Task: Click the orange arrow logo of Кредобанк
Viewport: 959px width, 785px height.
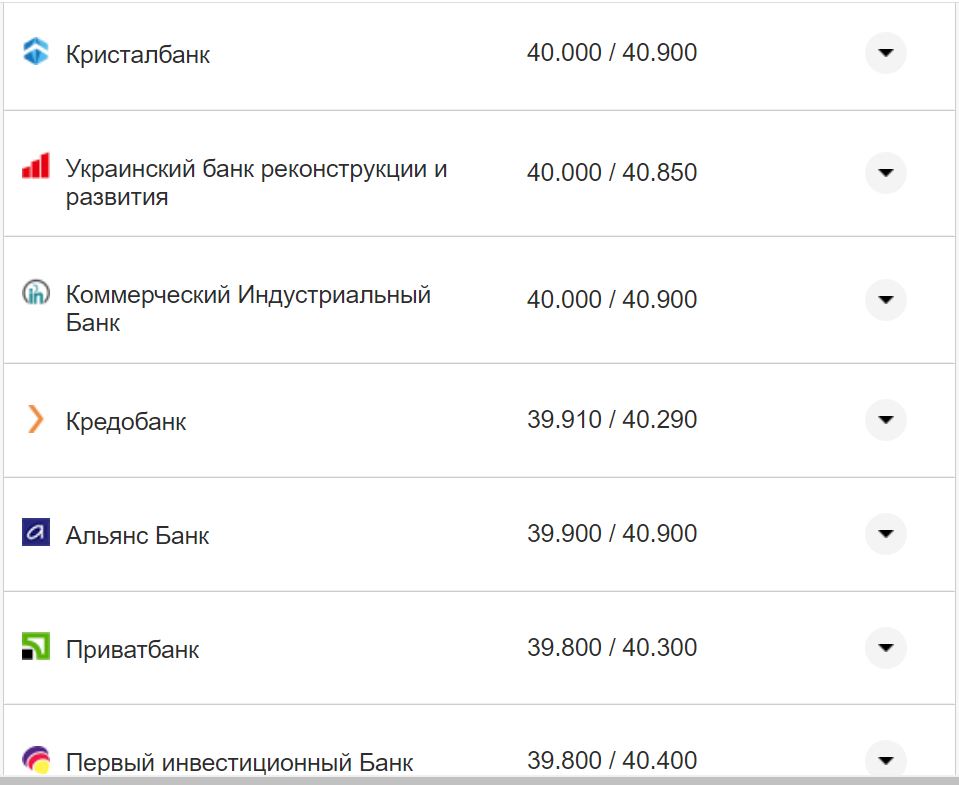Action: 36,421
